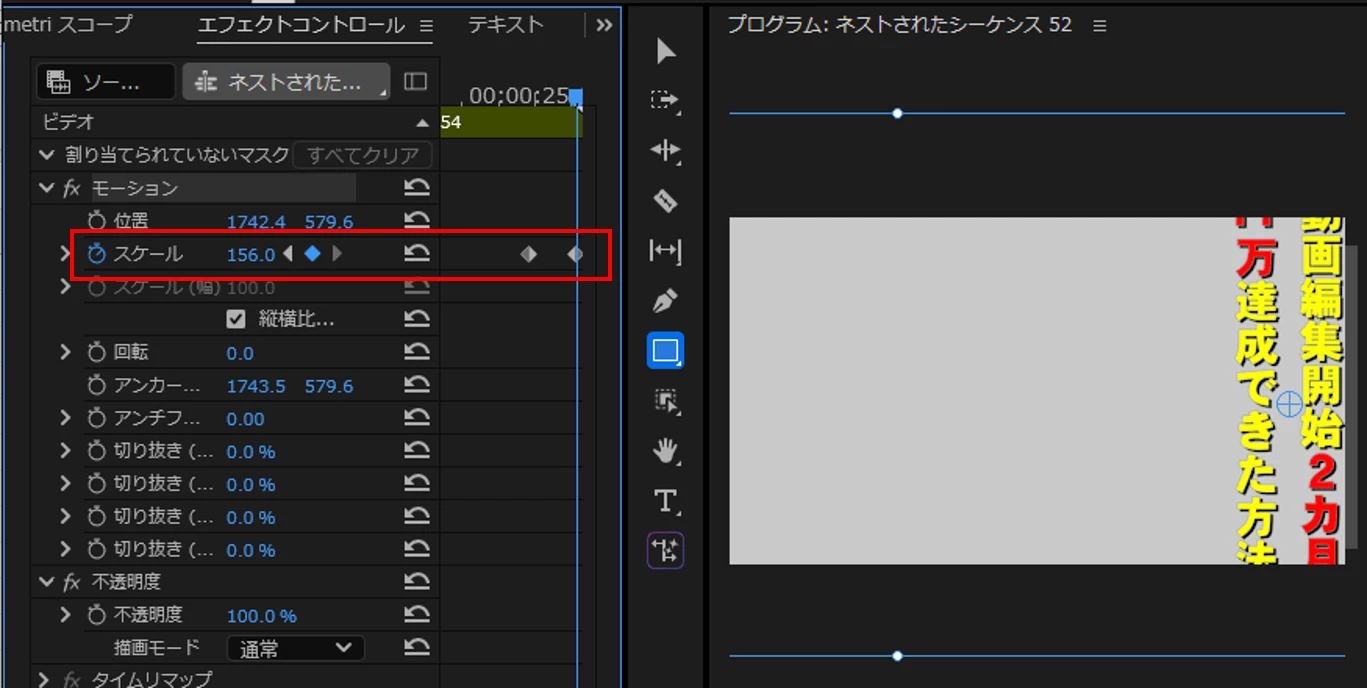
Task: Reset the 描画モード parameter
Action: tap(417, 648)
